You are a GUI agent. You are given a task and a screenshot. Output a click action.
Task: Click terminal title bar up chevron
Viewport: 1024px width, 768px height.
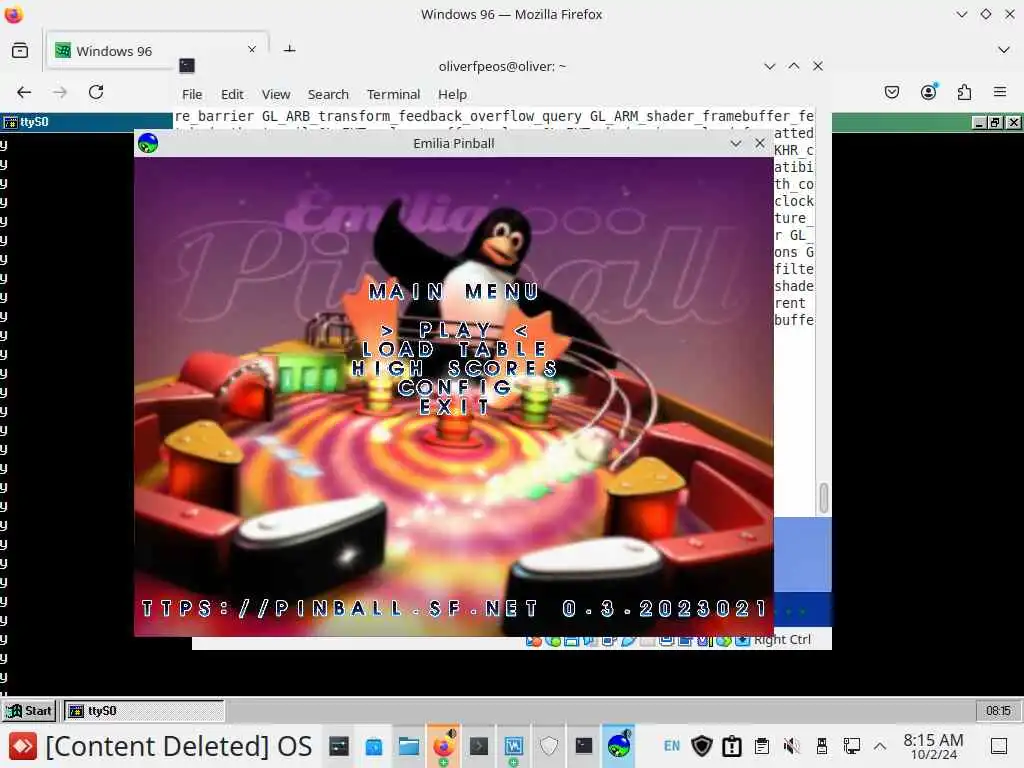[793, 66]
